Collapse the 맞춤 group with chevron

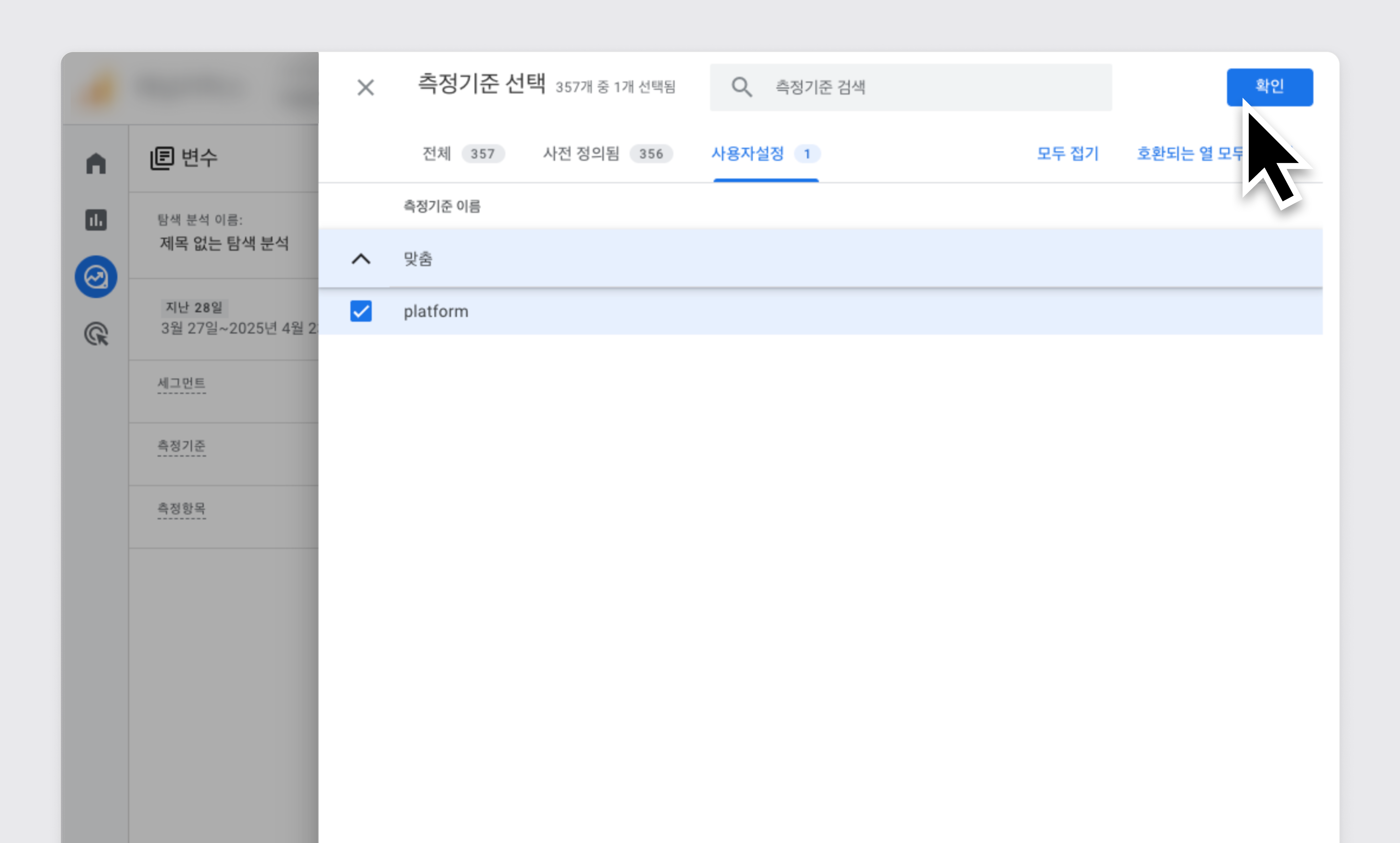pyautogui.click(x=361, y=259)
